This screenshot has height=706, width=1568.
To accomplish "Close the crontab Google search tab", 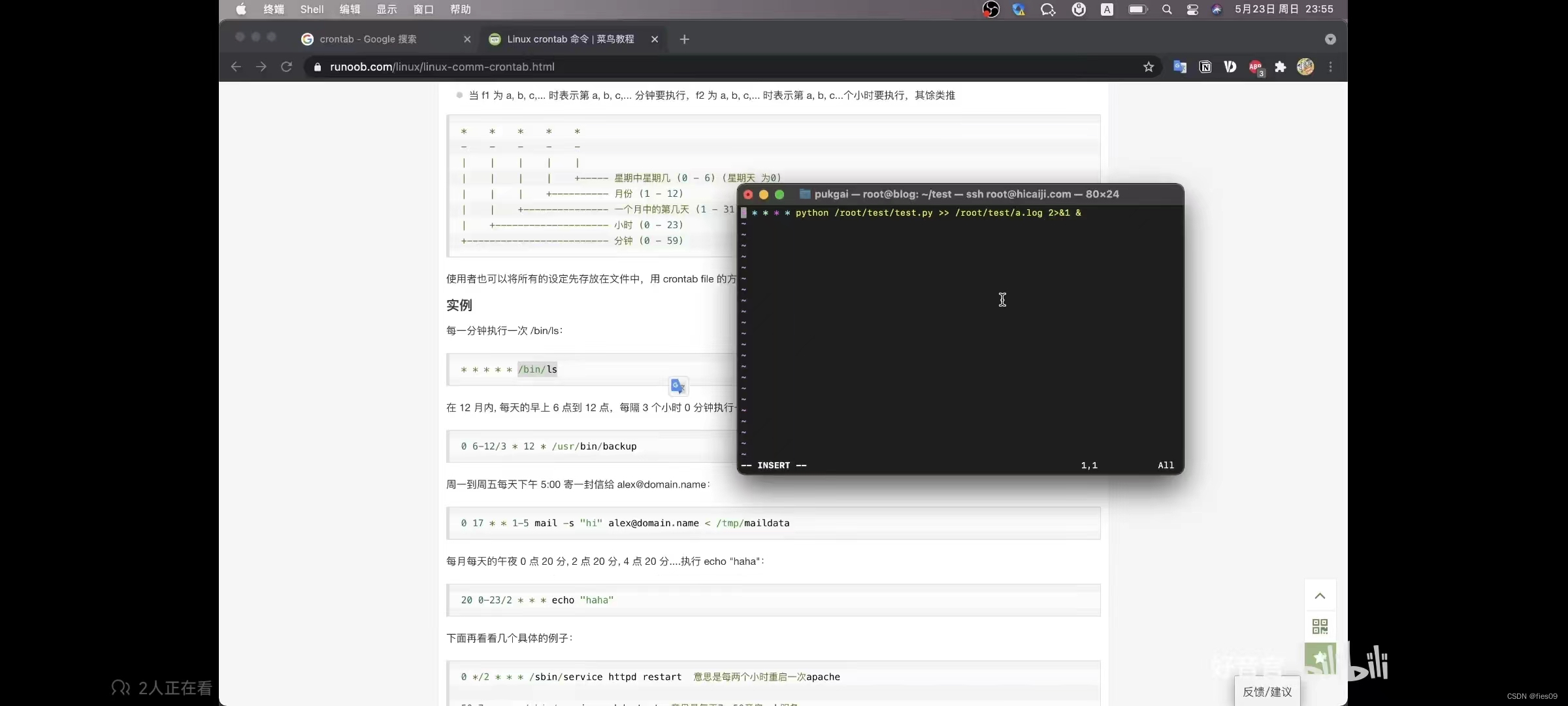I will click(x=467, y=39).
